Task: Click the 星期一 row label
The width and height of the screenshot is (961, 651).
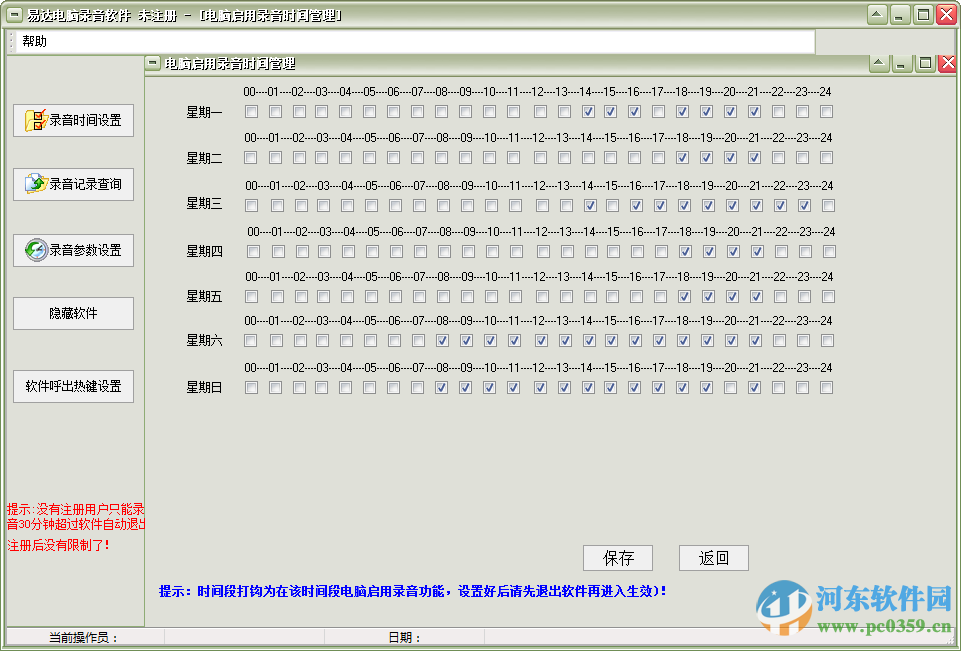Action: point(204,112)
